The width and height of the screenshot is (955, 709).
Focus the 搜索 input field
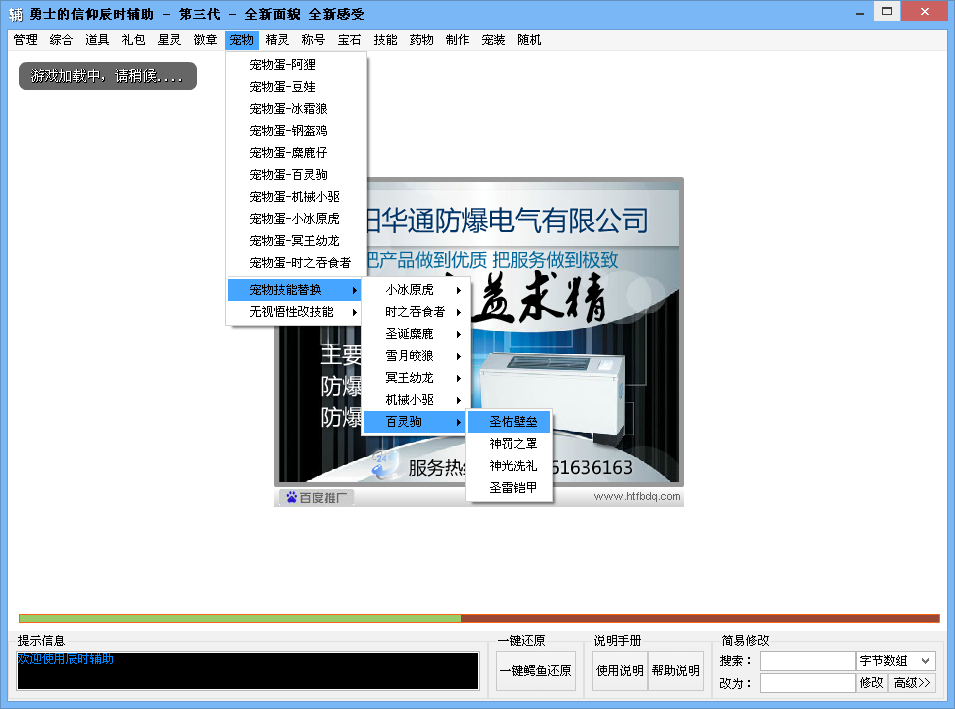(x=808, y=661)
